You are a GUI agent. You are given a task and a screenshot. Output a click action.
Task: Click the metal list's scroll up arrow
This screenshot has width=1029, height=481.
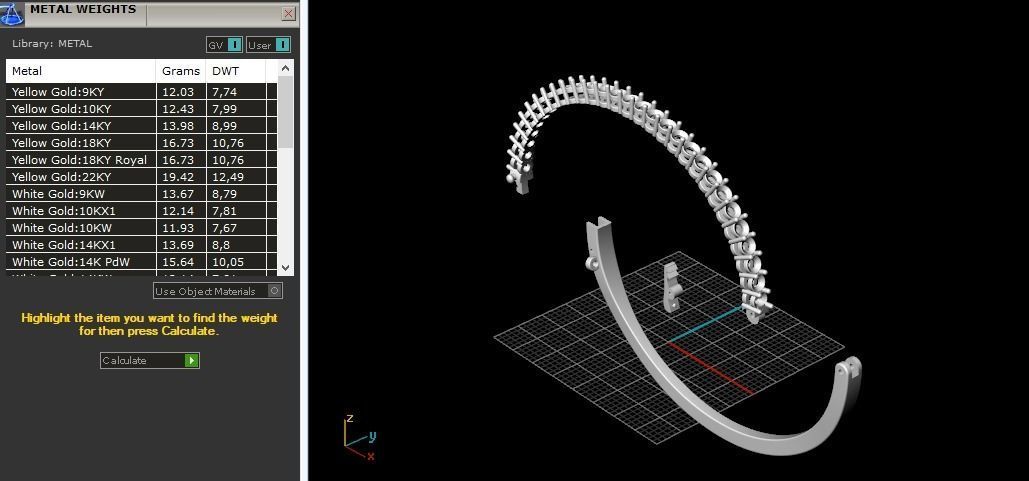(x=285, y=68)
